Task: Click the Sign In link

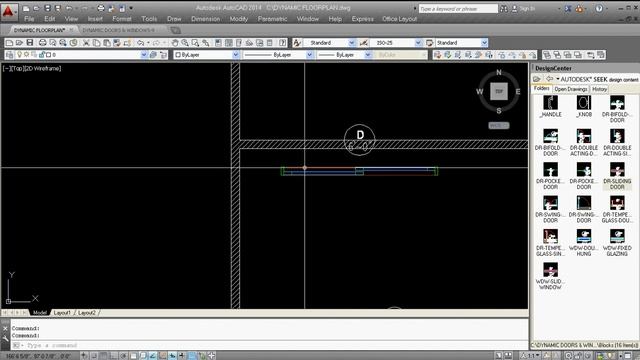Action: [x=524, y=9]
